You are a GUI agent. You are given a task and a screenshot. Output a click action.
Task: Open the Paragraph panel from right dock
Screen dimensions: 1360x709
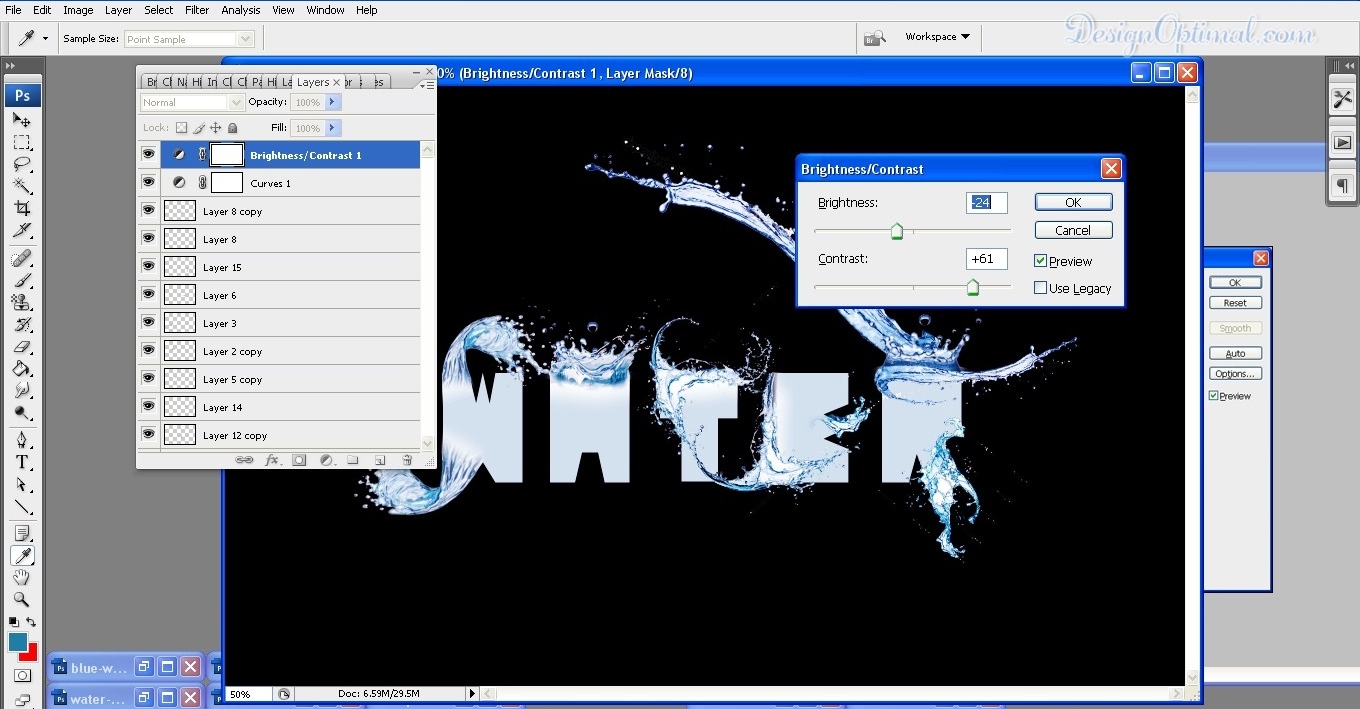pos(1342,185)
